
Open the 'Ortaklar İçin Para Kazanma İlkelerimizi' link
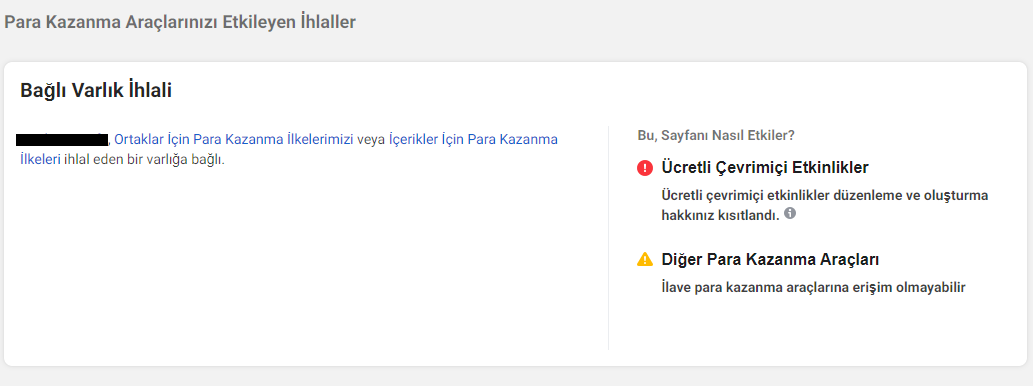234,140
